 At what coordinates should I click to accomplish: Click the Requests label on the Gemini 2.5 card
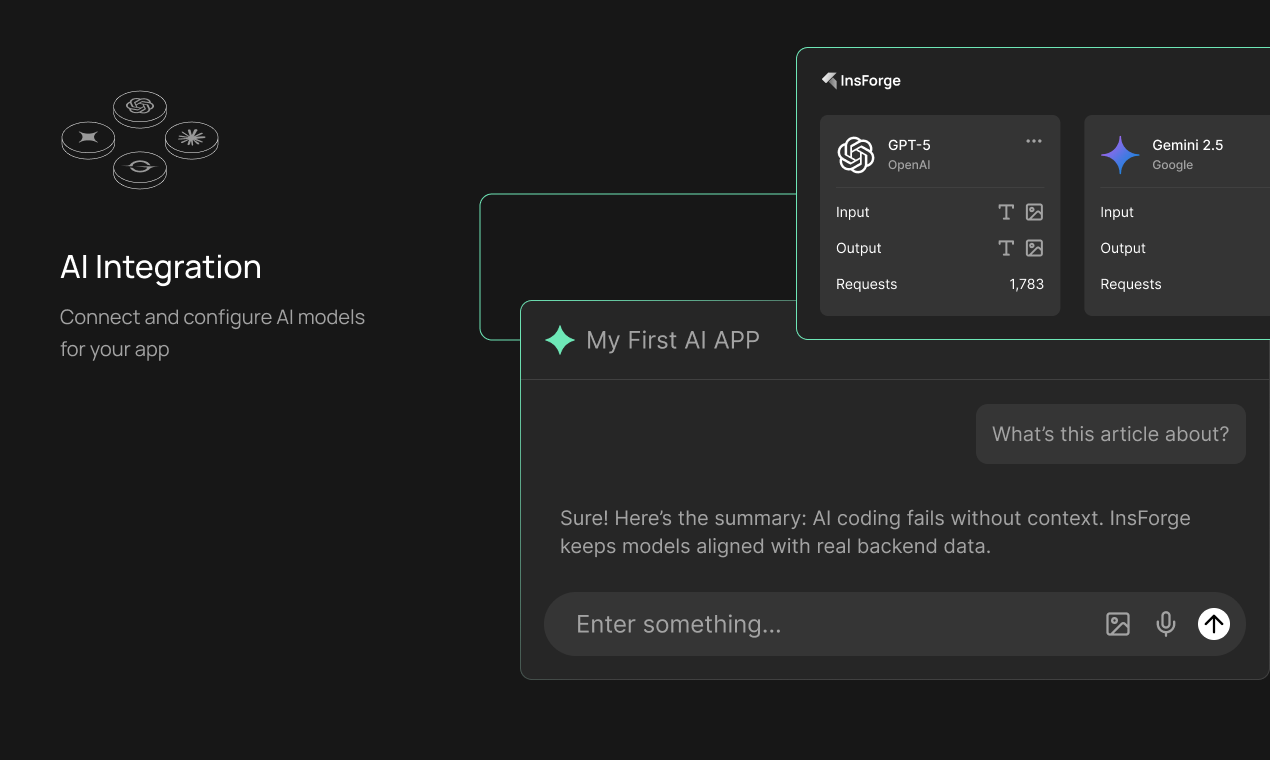pyautogui.click(x=1131, y=284)
